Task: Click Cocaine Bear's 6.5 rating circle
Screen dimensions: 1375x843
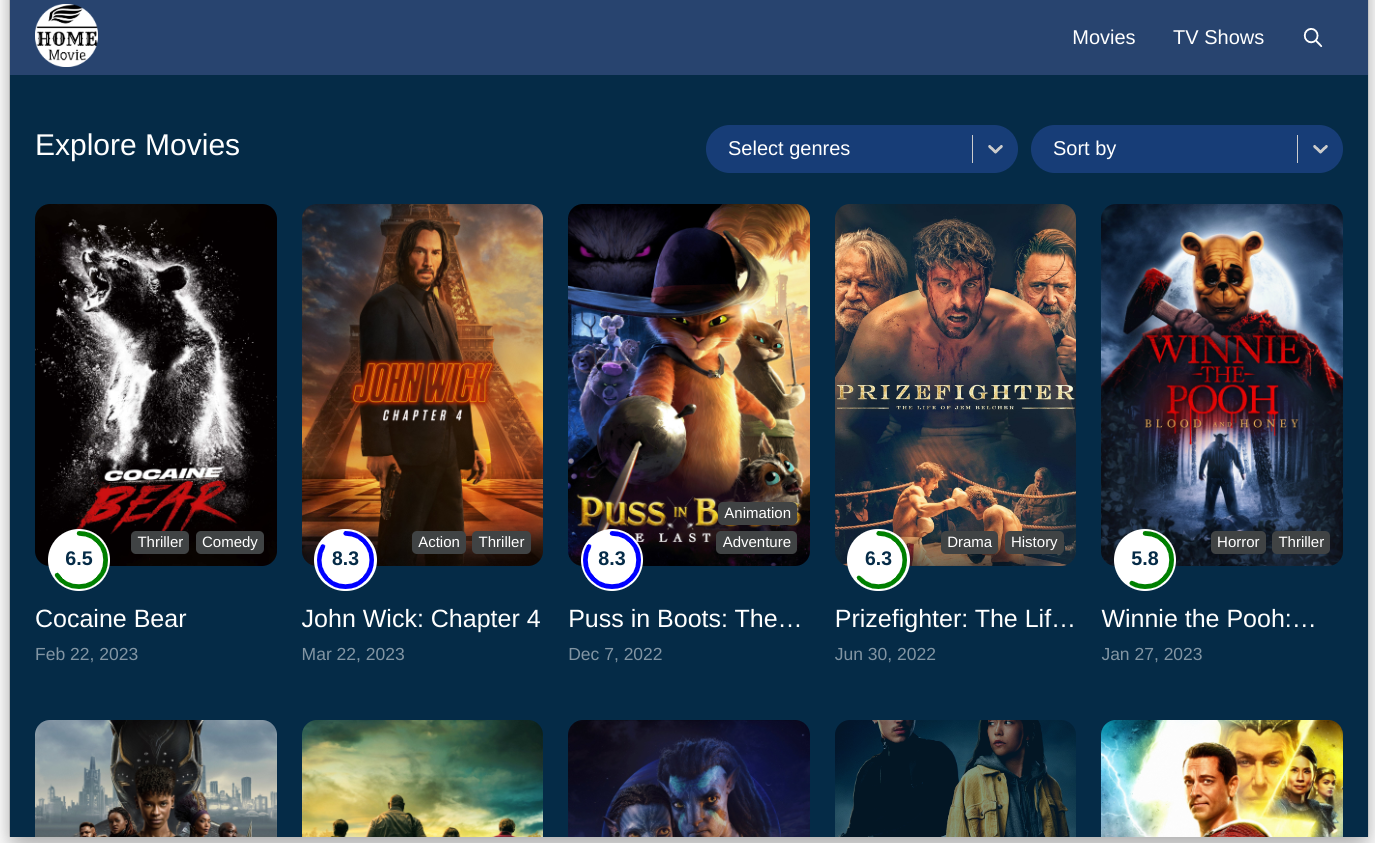Action: point(78,559)
